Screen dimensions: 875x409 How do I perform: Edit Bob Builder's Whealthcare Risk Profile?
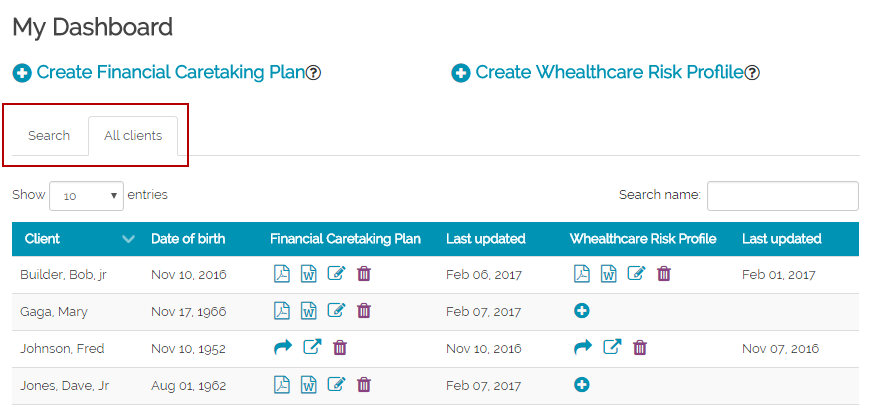637,274
